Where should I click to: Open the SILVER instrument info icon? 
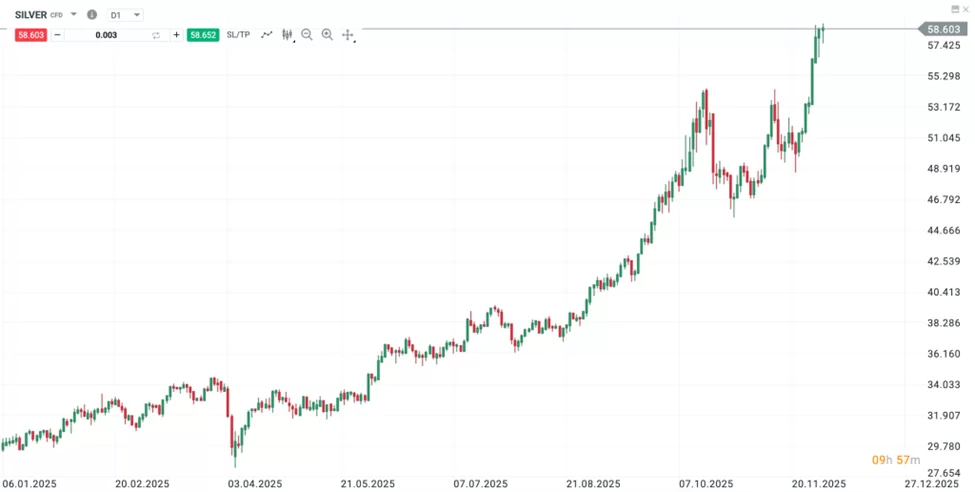click(92, 15)
